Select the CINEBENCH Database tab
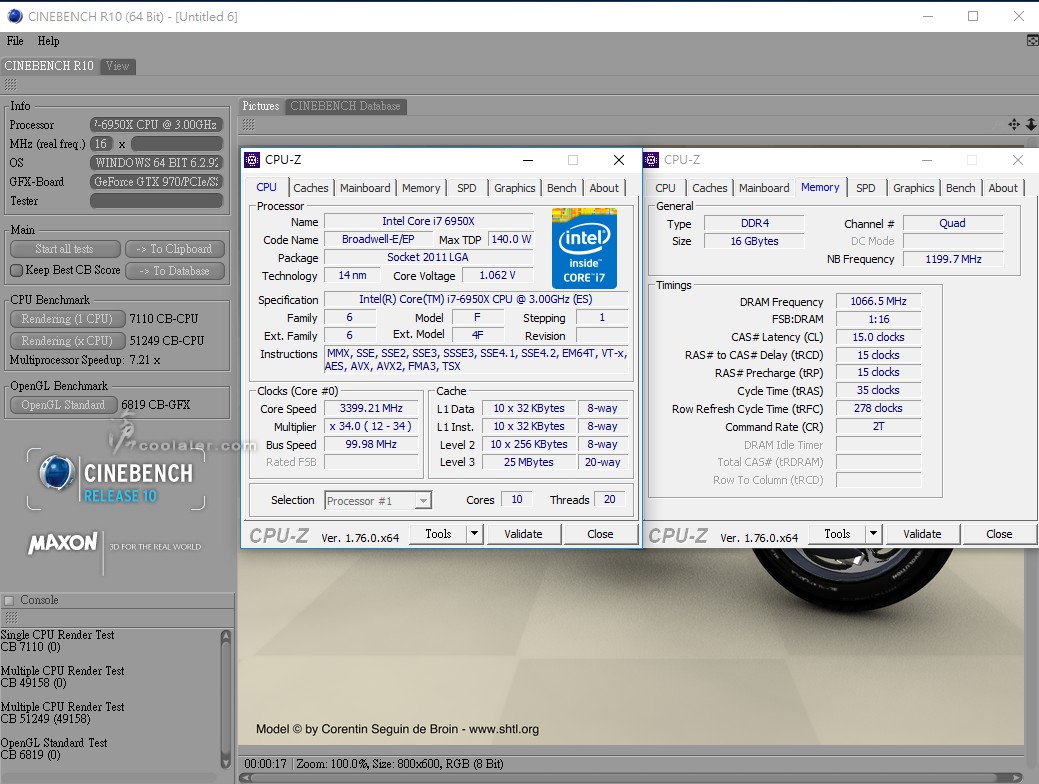1039x784 pixels. (345, 106)
